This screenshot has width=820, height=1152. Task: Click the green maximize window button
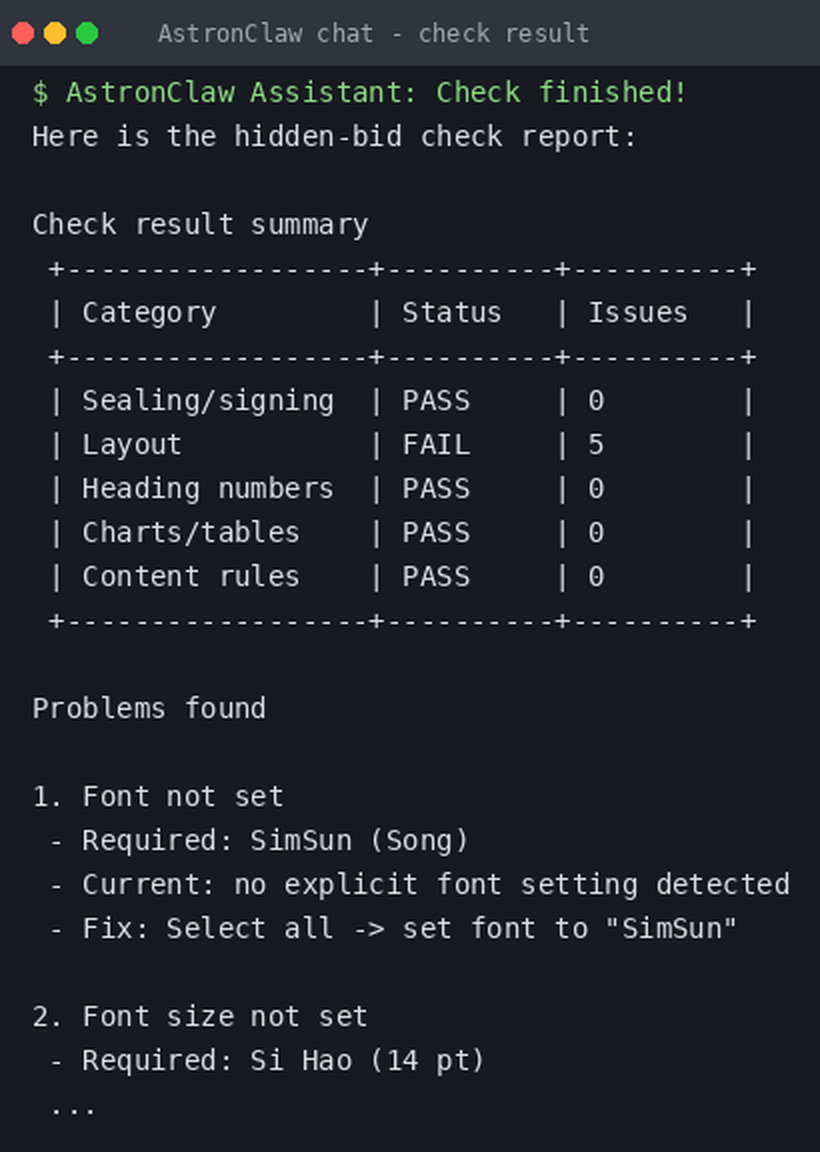click(x=87, y=33)
